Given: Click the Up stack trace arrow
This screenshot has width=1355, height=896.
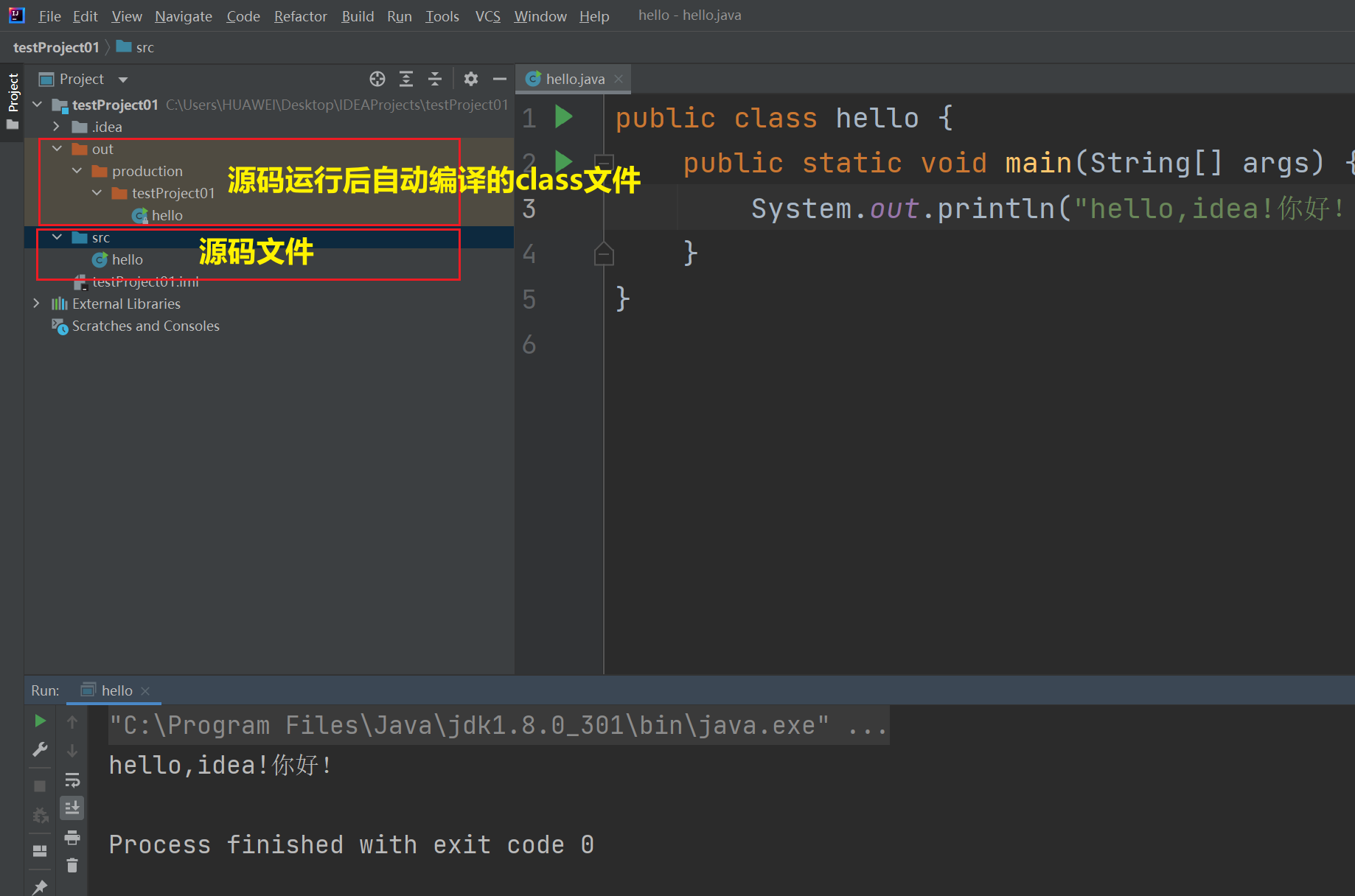Looking at the screenshot, I should pos(72,722).
